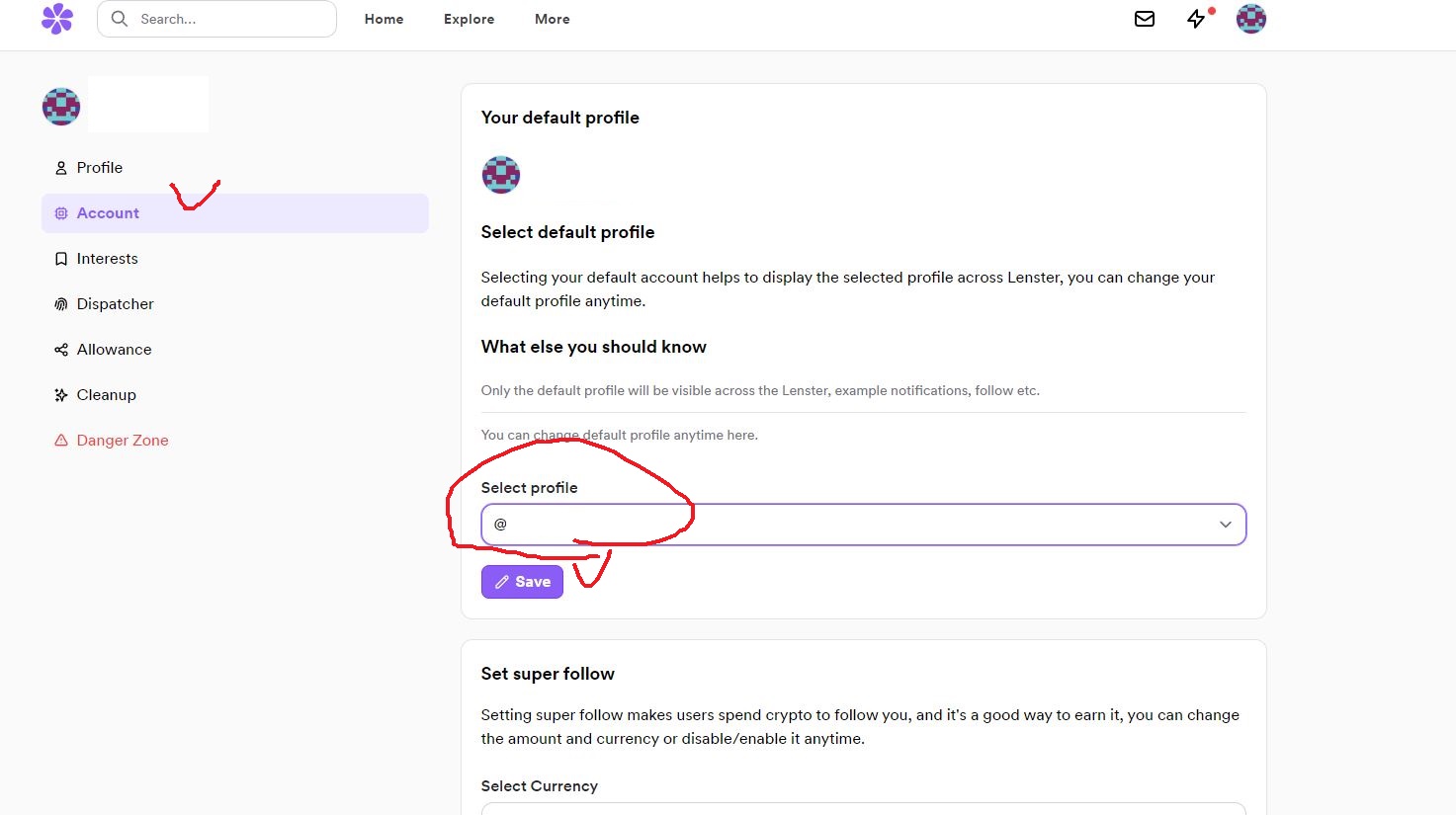The image size is (1456, 815).
Task: Open notifications lightning bolt icon
Action: click(1196, 19)
